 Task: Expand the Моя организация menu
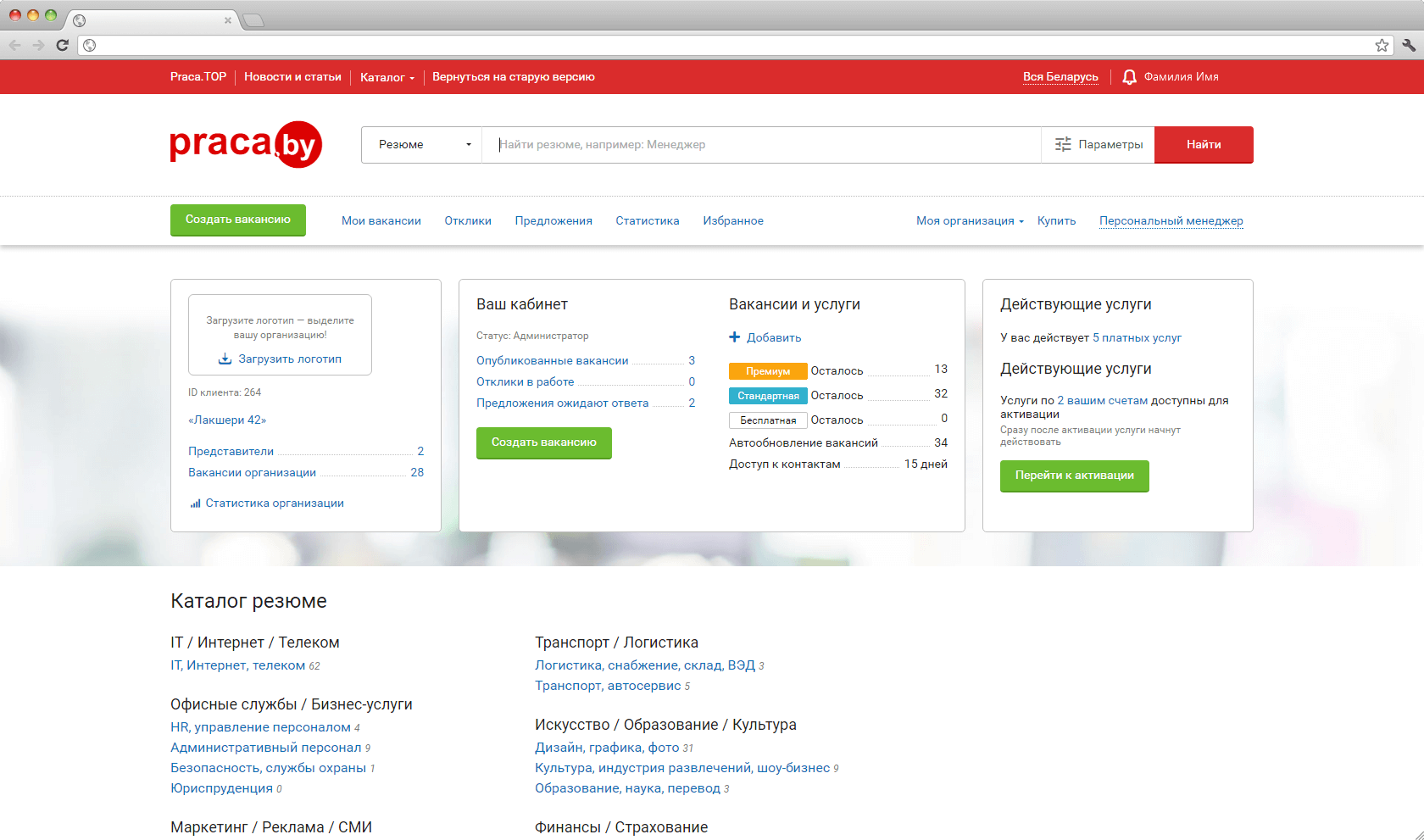[x=970, y=221]
